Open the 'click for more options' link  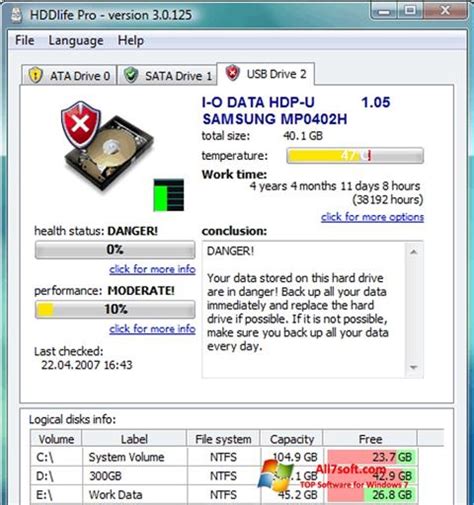pos(372,217)
